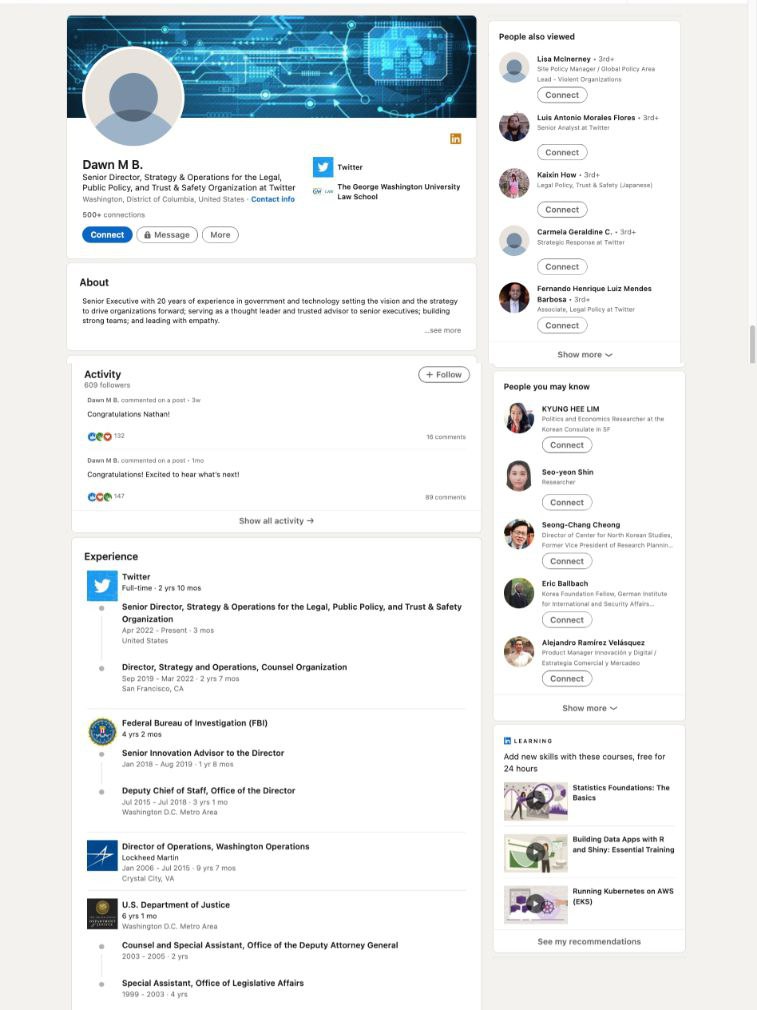Screen dimensions: 757x1010
Task: Open Dawn M B.'s profile photo
Action: pos(133,97)
